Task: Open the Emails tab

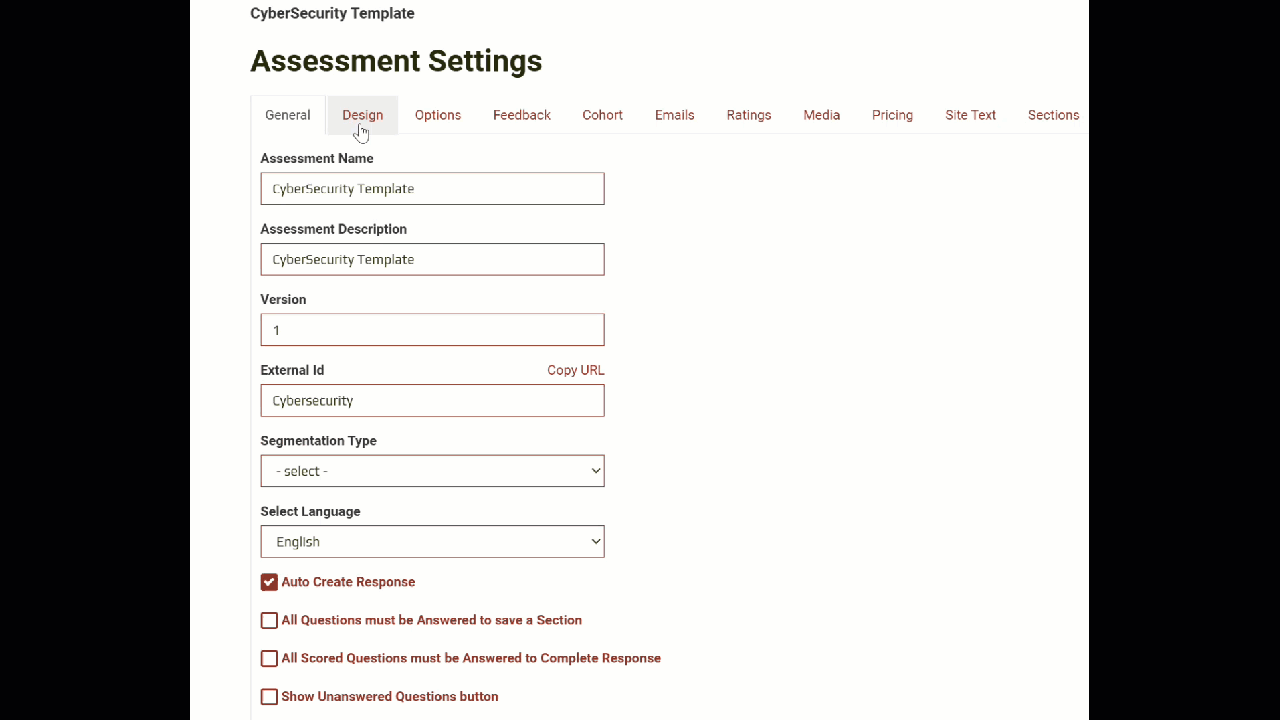Action: 674,115
